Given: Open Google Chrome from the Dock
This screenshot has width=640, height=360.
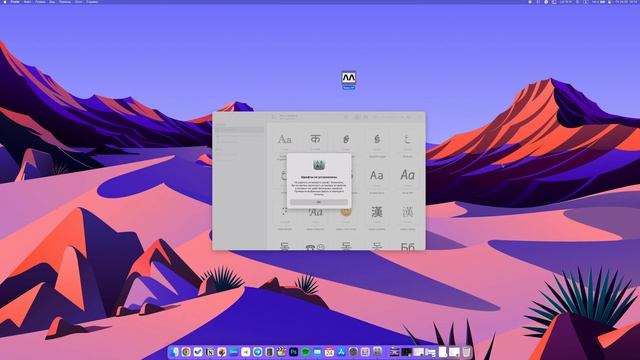Looking at the screenshot, I should click(x=186, y=352).
